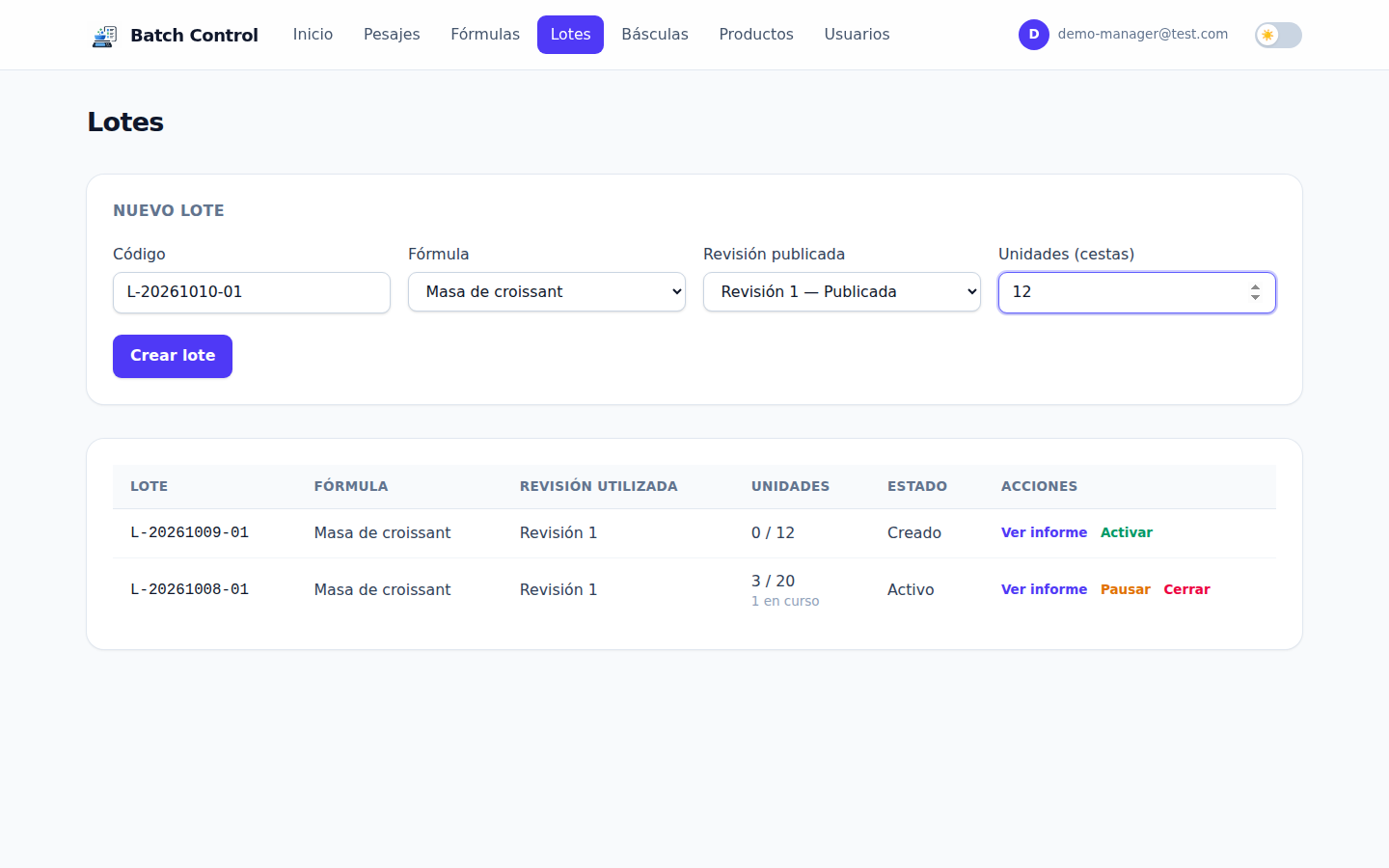The width and height of the screenshot is (1389, 868).
Task: Pause lot L-20261008-01
Action: pos(1126,589)
